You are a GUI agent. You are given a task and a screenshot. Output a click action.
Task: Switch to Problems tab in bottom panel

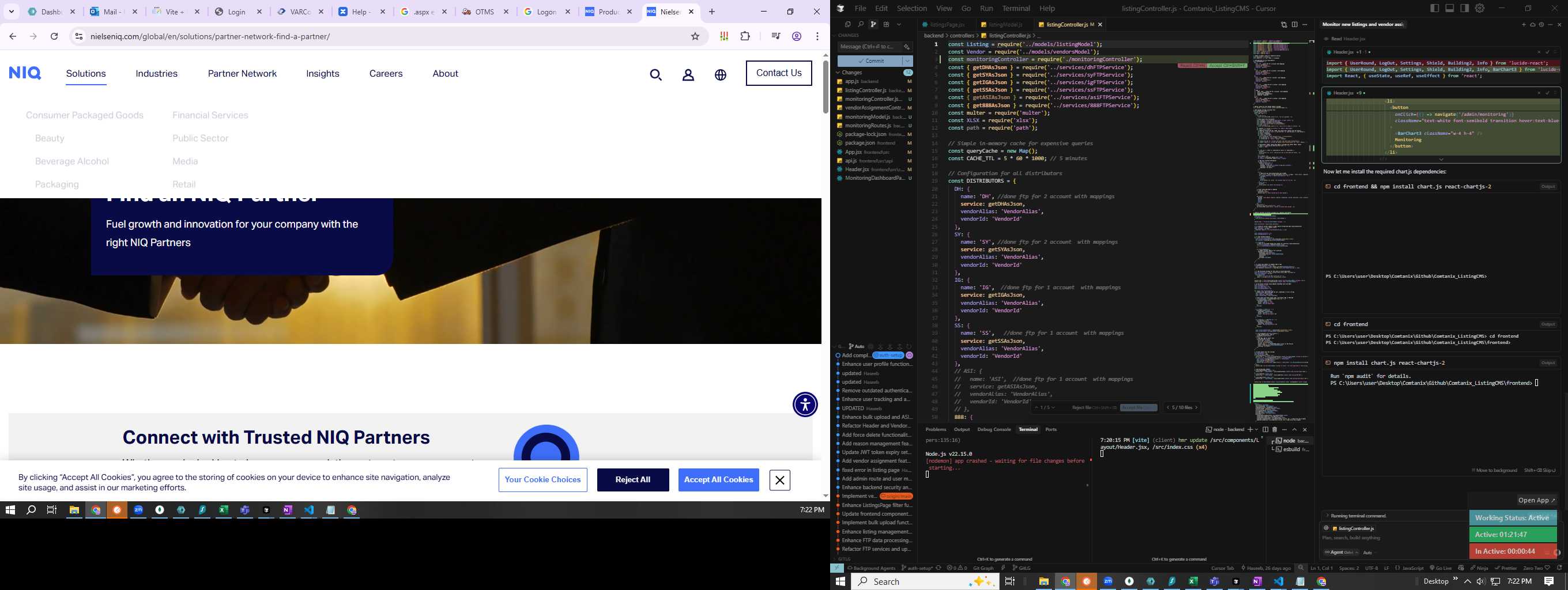click(936, 429)
